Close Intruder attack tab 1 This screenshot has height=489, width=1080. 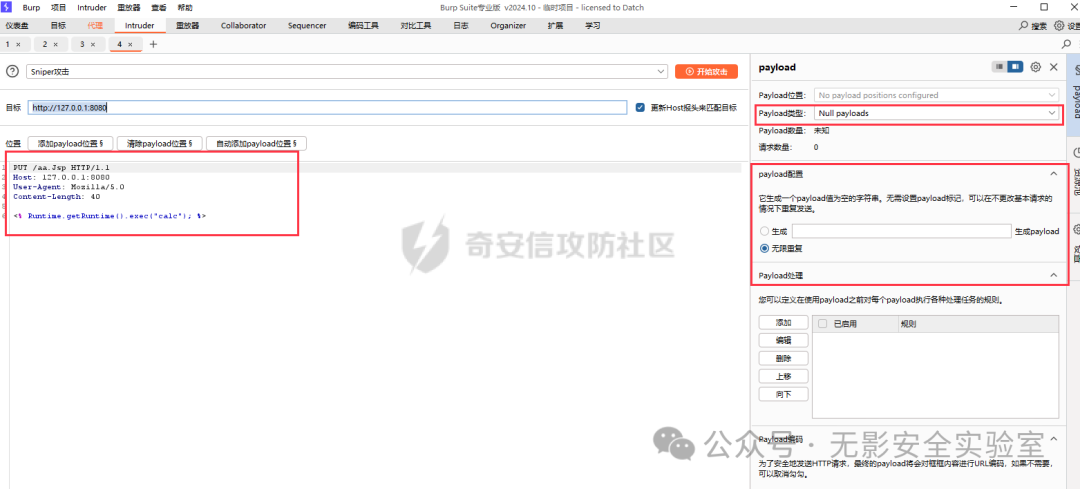[18, 44]
